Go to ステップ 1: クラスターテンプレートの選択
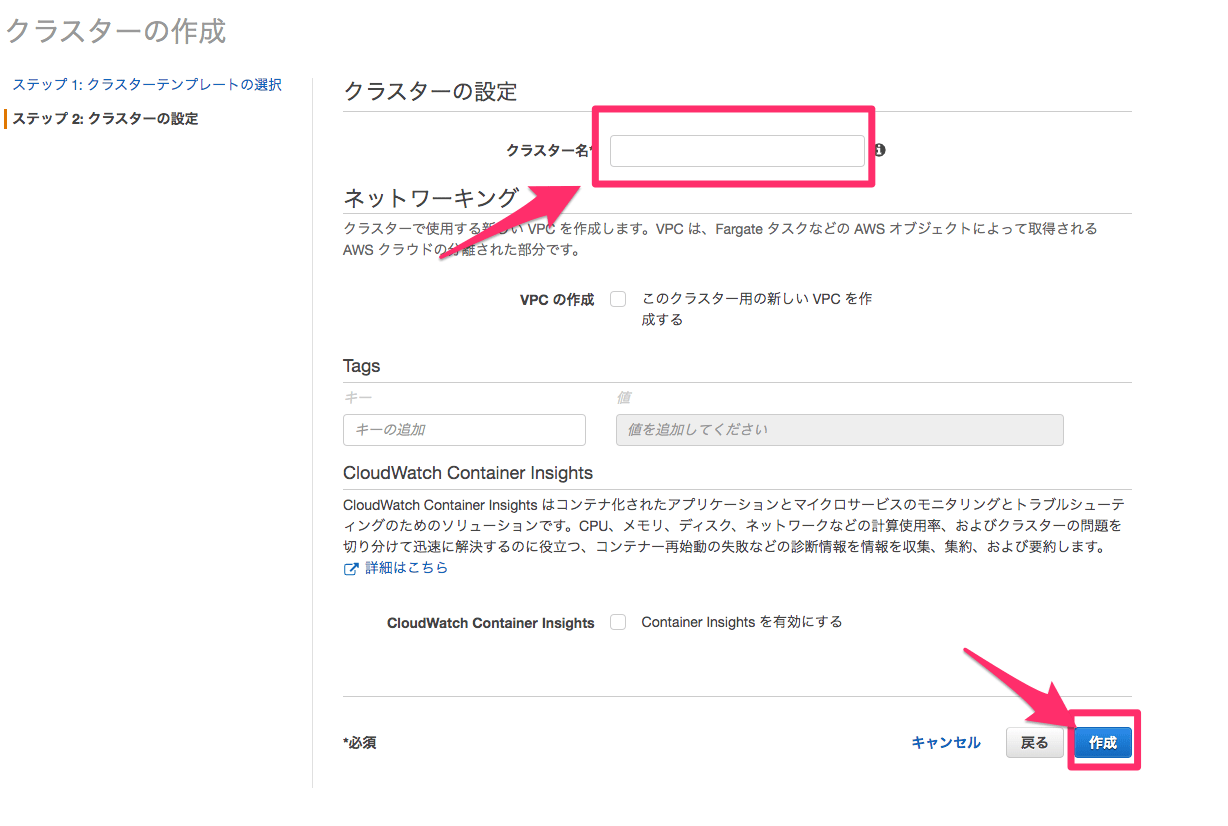The width and height of the screenshot is (1228, 826). click(147, 85)
